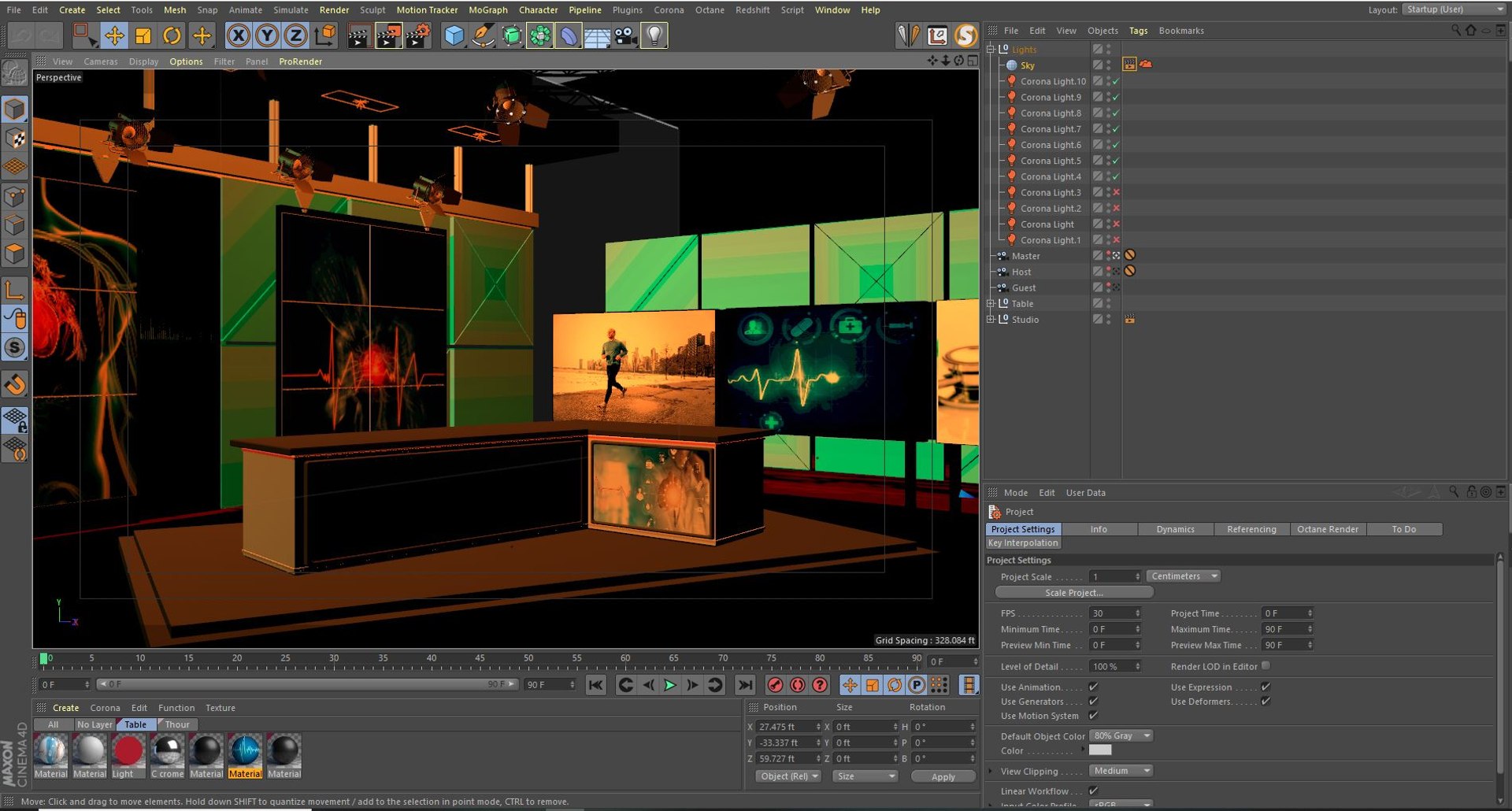Screen dimensions: 1512x811
Task: Switch to the Dynamics tab
Action: pos(1175,529)
